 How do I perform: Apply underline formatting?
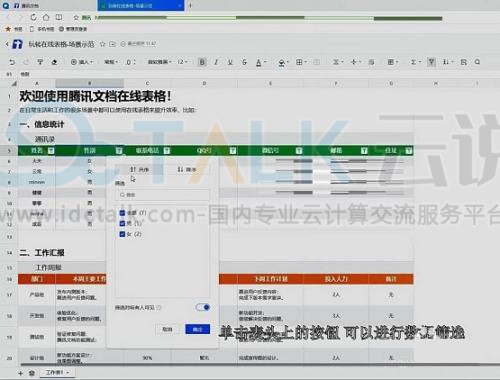pos(230,62)
